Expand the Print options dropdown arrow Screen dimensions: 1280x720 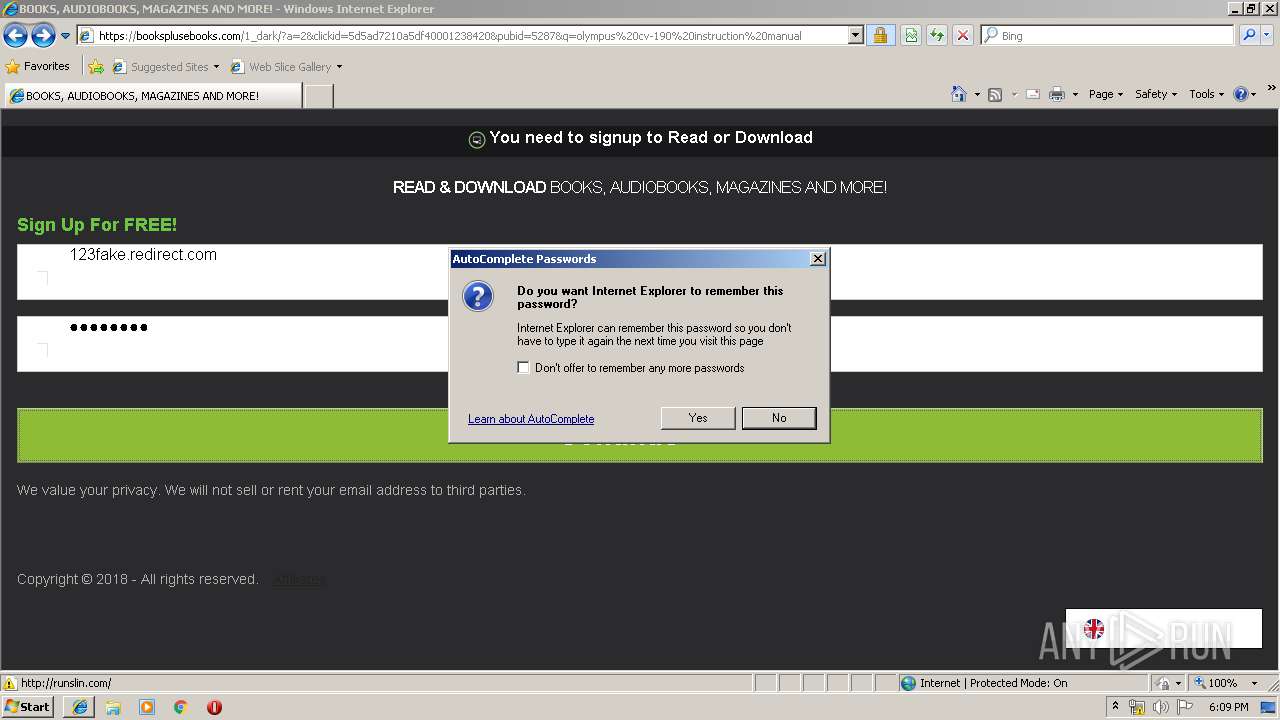click(1075, 94)
